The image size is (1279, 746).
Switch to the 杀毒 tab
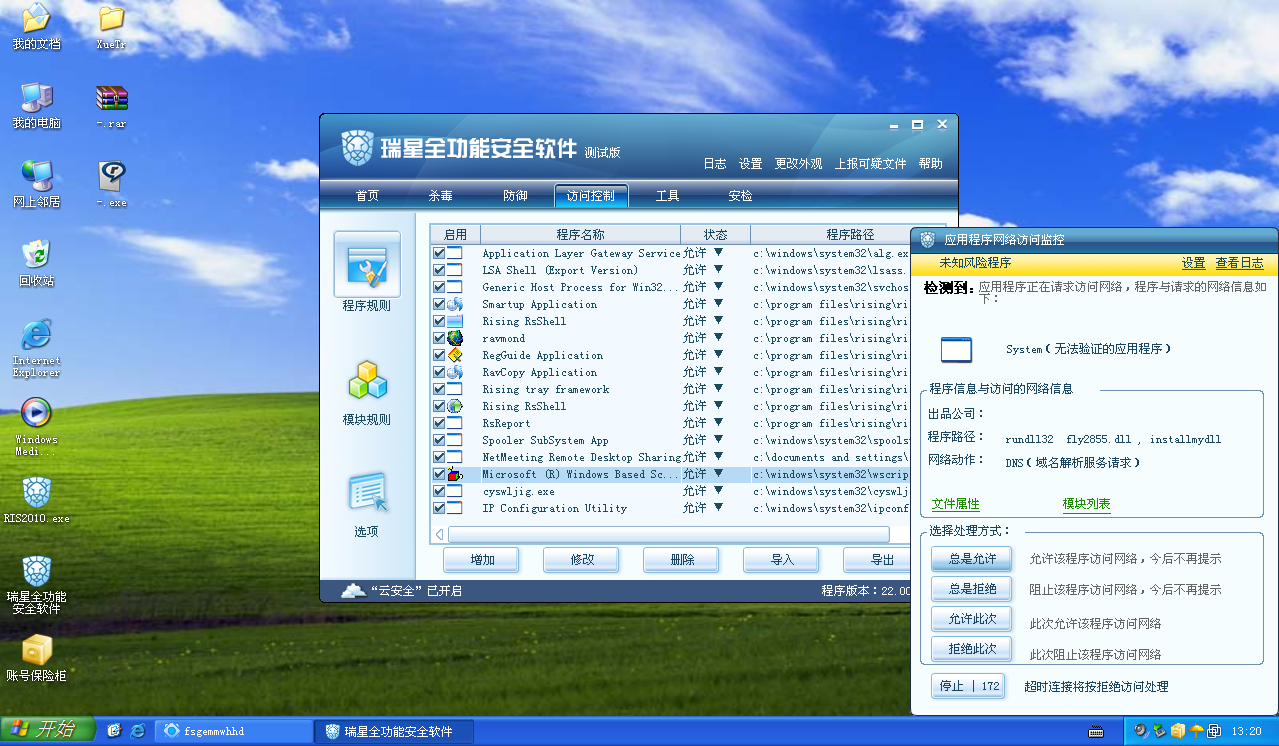point(441,196)
